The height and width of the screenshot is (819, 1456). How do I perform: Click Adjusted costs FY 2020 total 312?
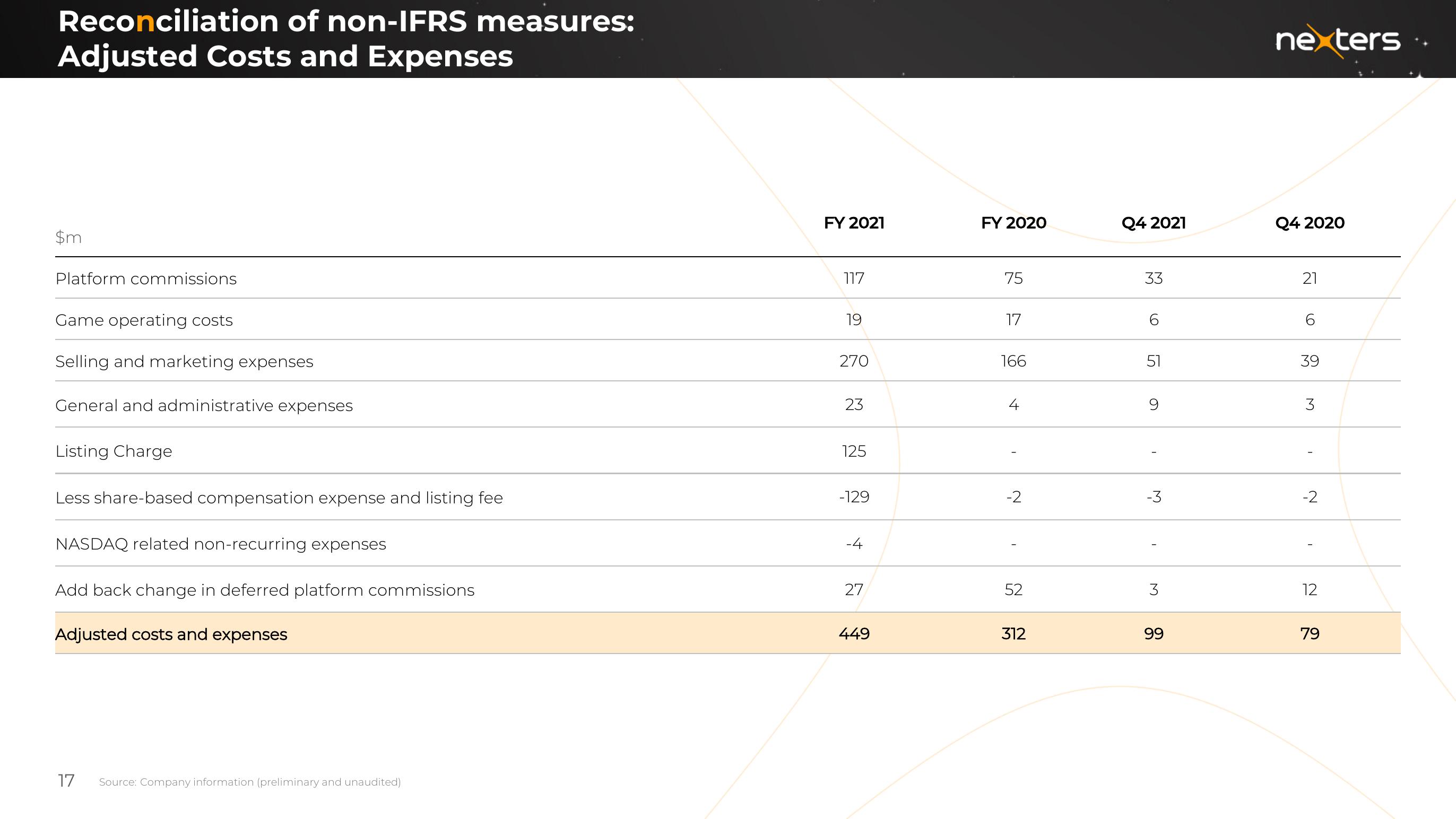pyautogui.click(x=1013, y=633)
